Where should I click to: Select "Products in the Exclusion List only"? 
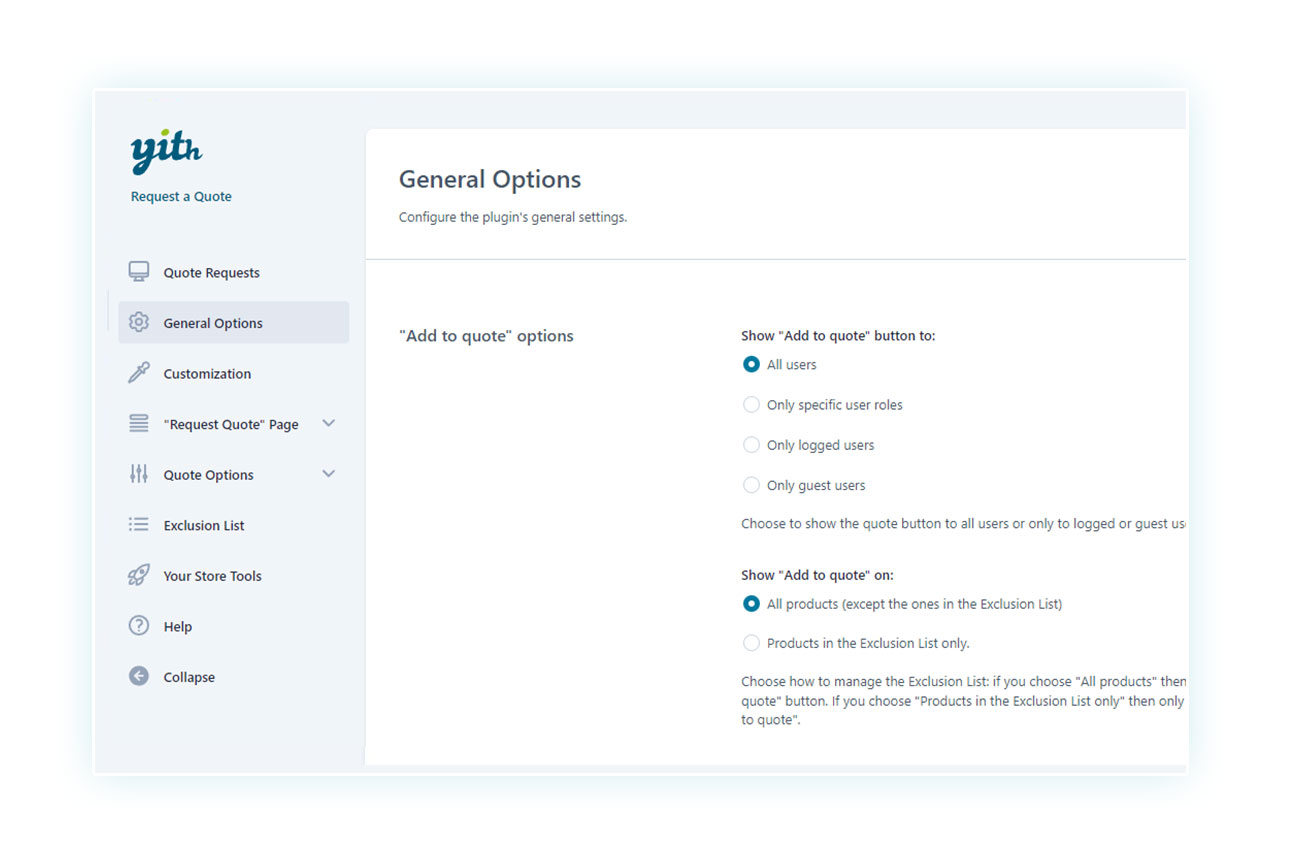tap(751, 643)
